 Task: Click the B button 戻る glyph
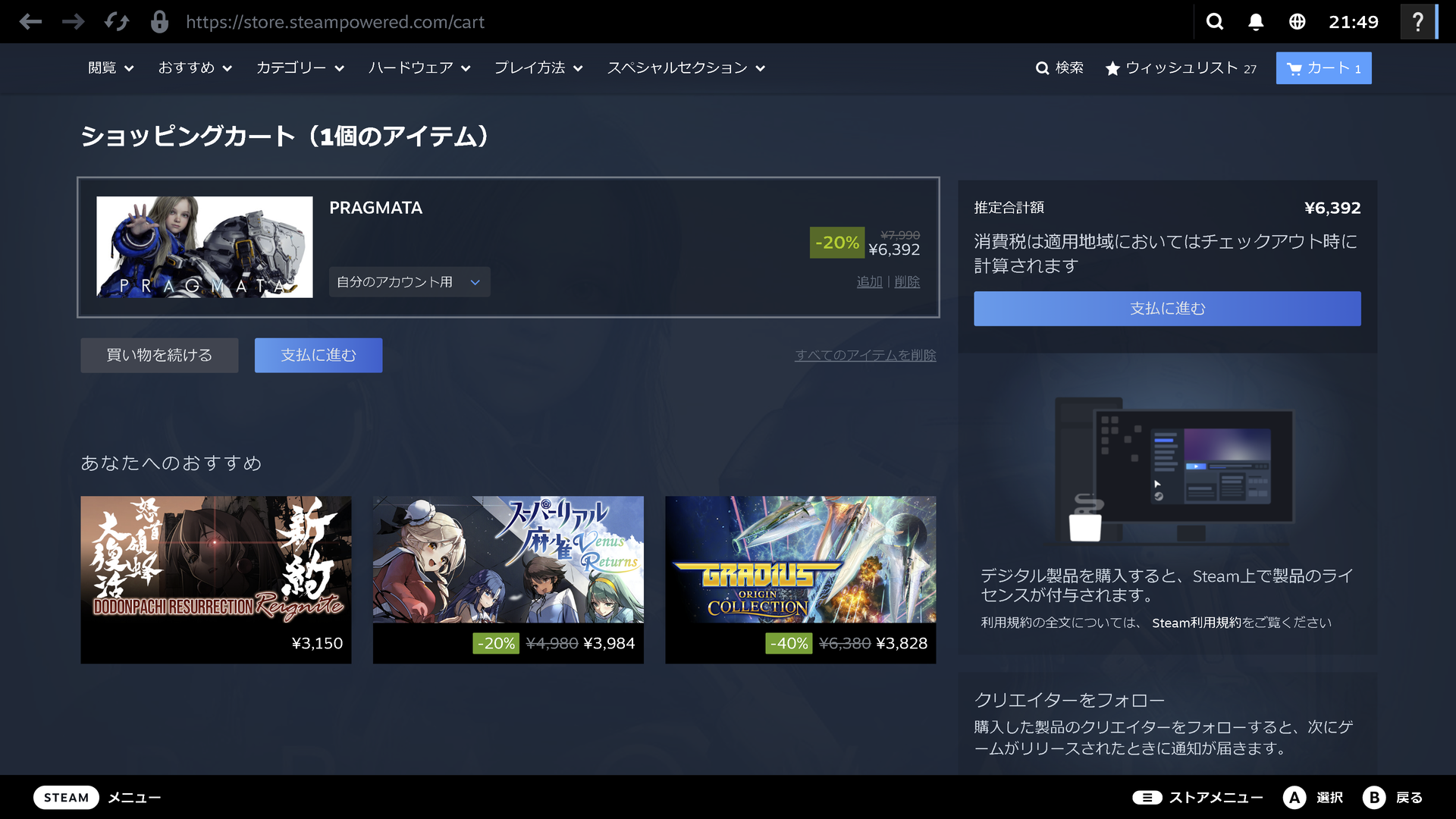tap(1374, 798)
